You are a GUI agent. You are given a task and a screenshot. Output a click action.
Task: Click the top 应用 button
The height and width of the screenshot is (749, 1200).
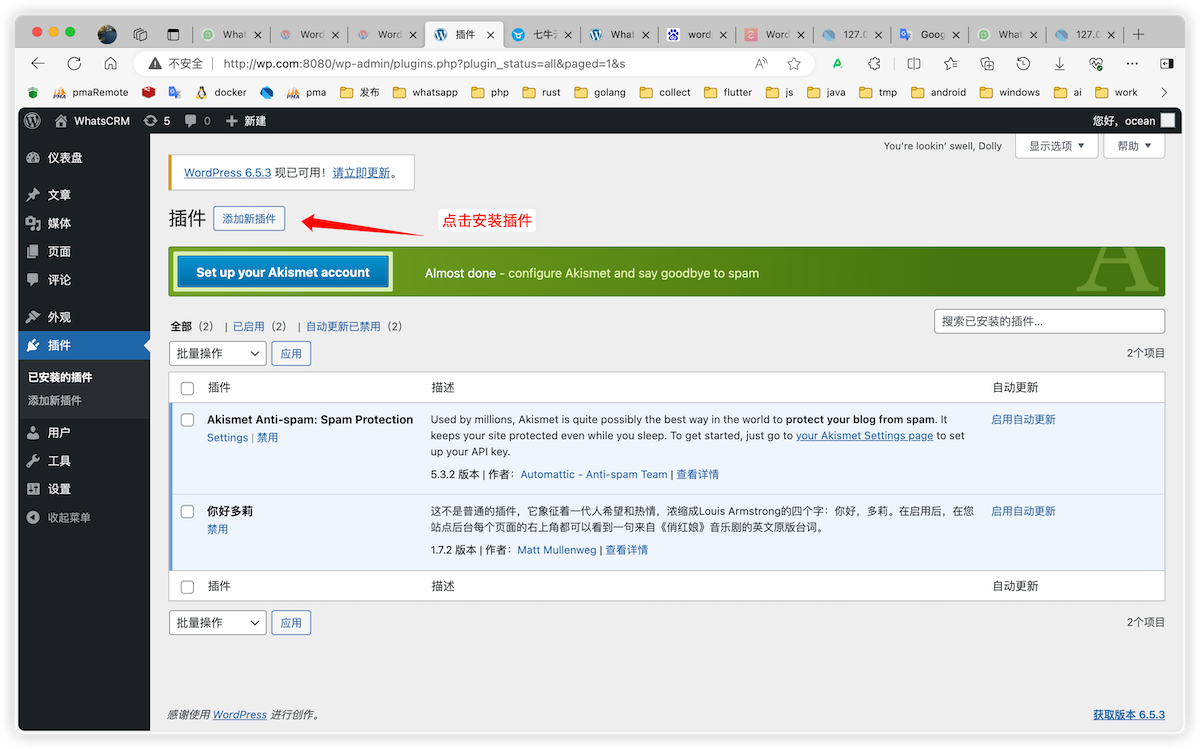tap(291, 353)
